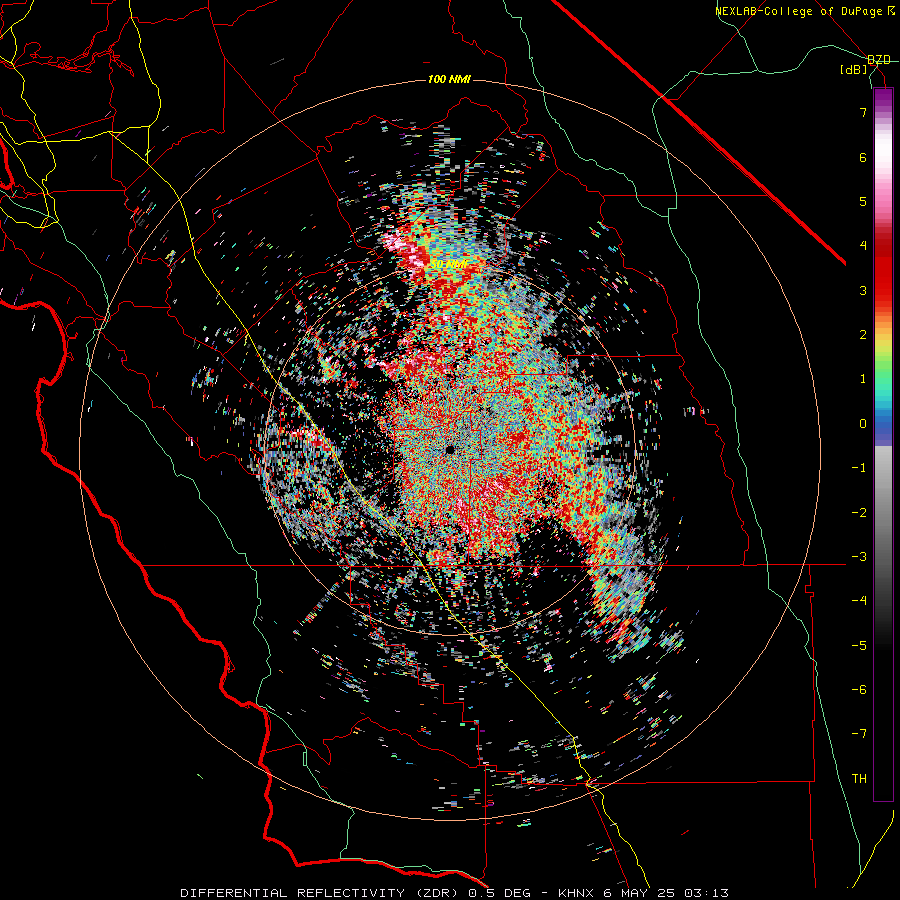The image size is (900, 900).
Task: Click the 0 scale tick label
Action: pyautogui.click(x=863, y=424)
